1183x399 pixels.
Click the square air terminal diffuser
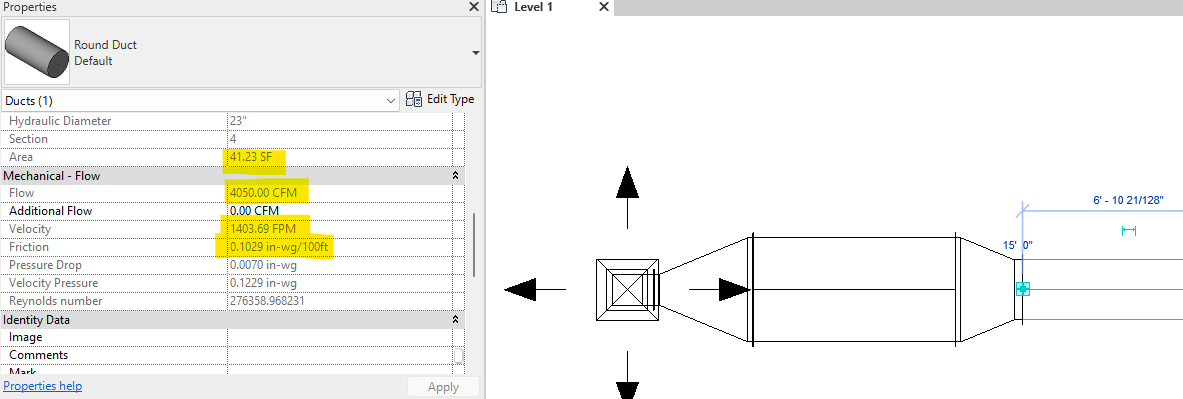pyautogui.click(x=628, y=290)
